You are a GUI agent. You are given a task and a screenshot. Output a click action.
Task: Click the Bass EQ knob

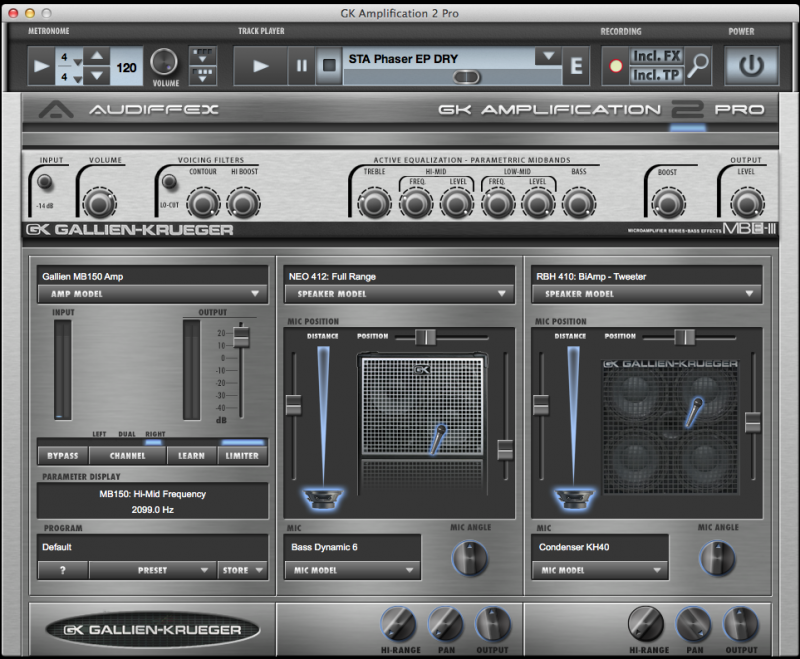(x=579, y=204)
